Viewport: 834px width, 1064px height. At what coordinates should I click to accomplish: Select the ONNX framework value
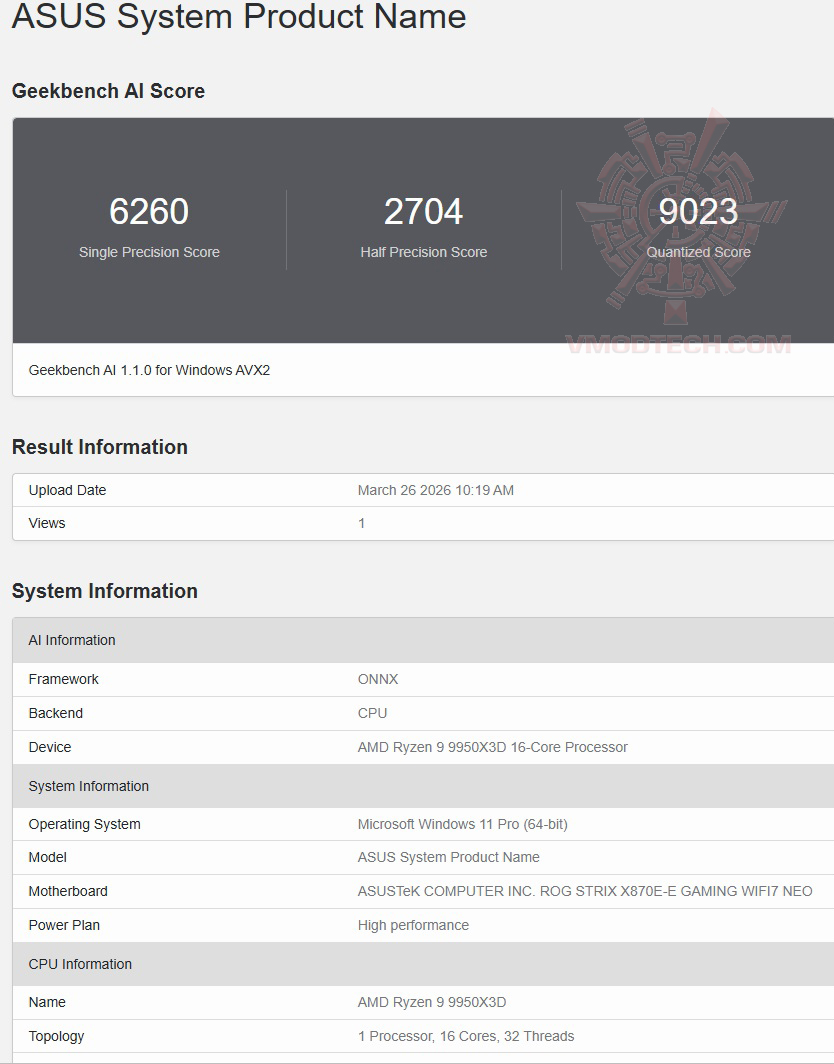point(378,679)
